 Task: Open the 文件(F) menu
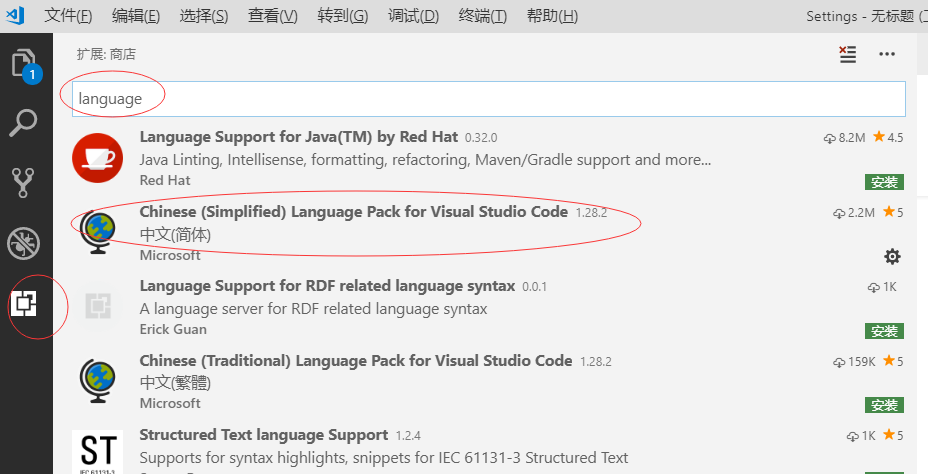click(68, 15)
